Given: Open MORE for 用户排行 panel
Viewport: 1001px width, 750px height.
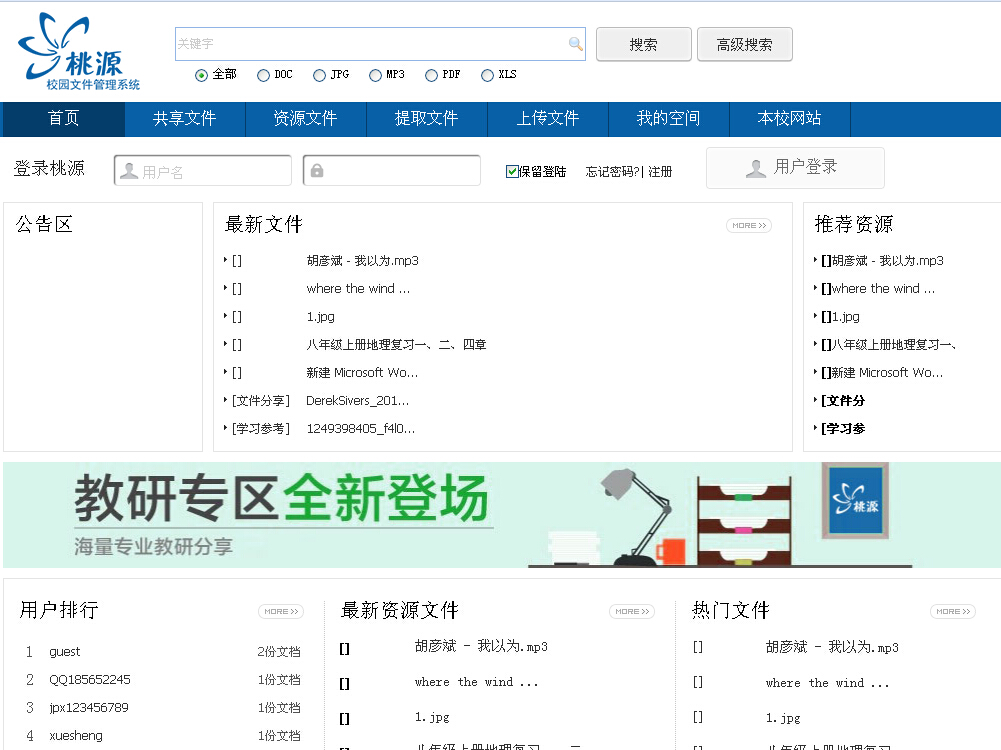Looking at the screenshot, I should [x=280, y=610].
